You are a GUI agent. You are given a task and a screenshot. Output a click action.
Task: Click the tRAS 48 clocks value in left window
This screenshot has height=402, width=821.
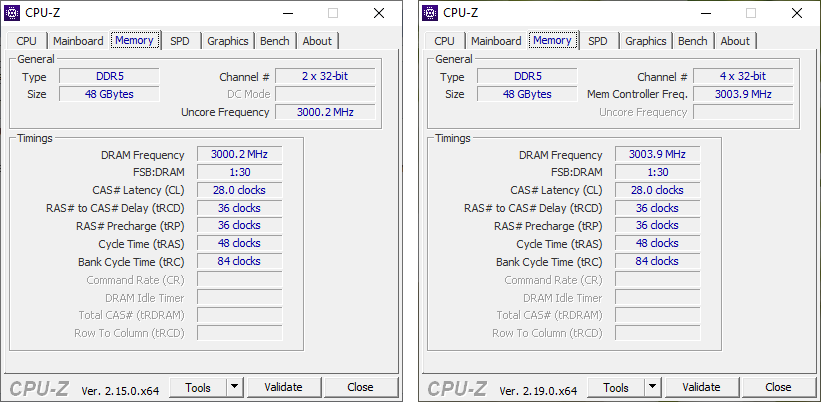point(239,243)
